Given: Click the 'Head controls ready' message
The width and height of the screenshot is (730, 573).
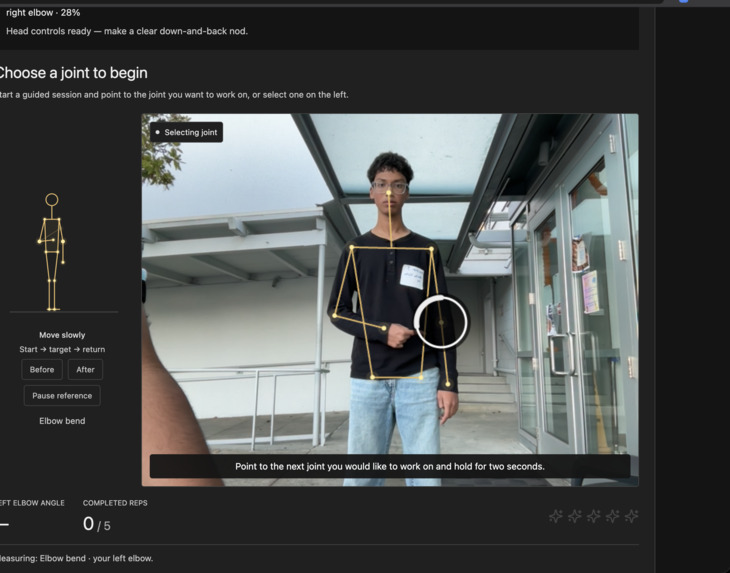Looking at the screenshot, I should tap(127, 31).
